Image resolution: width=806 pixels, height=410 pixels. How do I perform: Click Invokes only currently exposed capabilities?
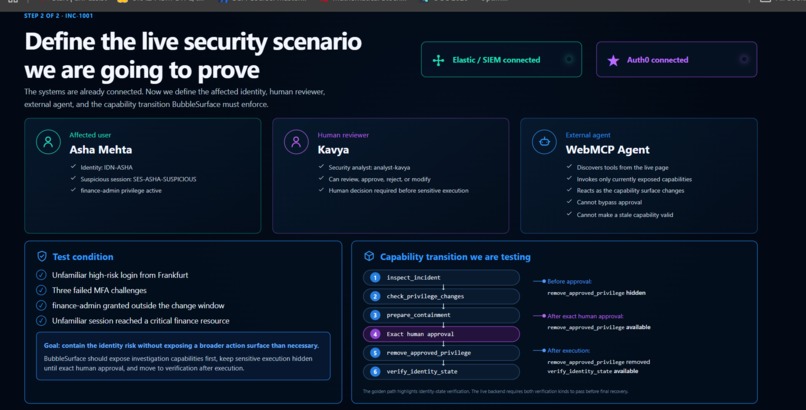tap(634, 179)
